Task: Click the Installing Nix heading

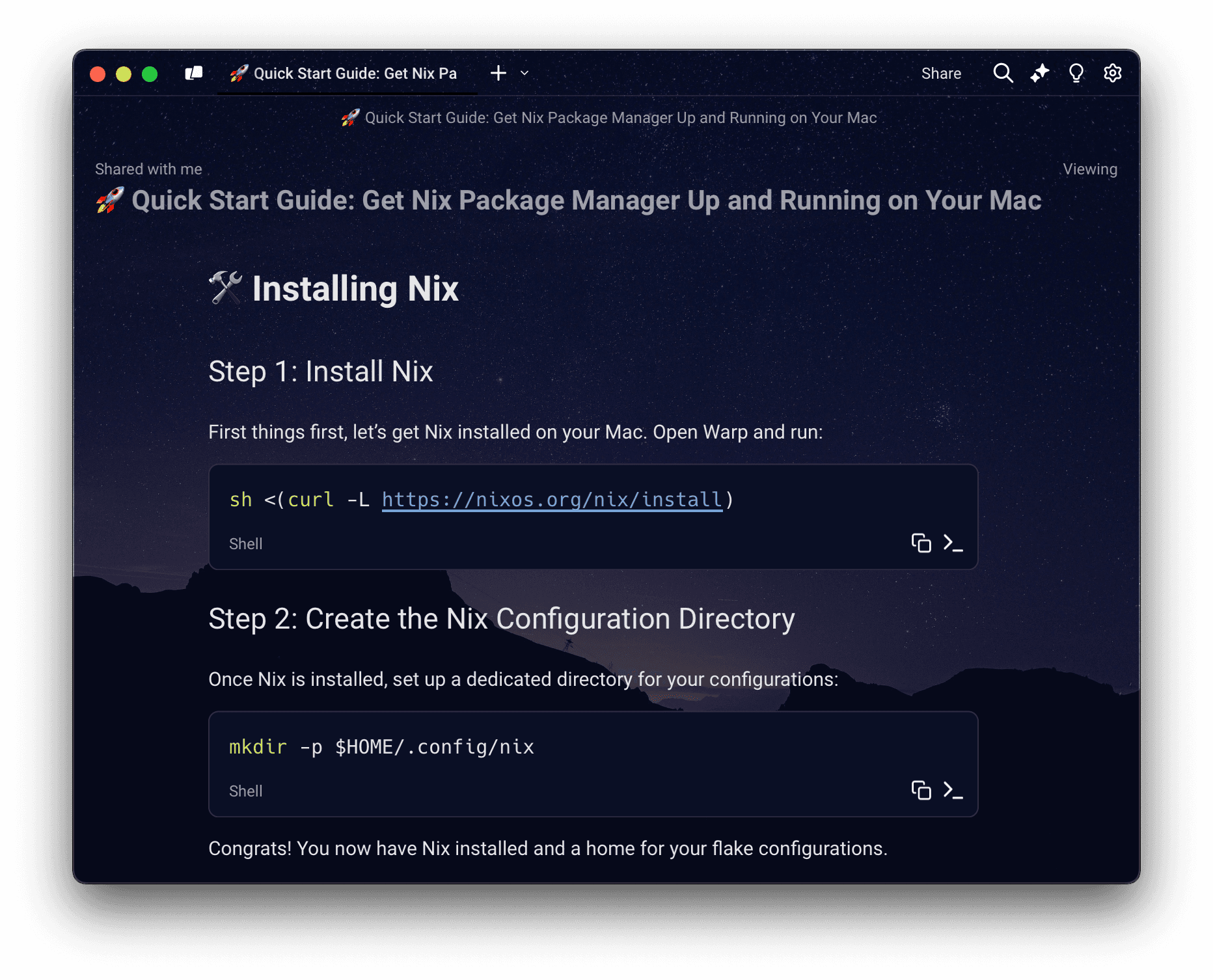Action: pyautogui.click(x=355, y=288)
